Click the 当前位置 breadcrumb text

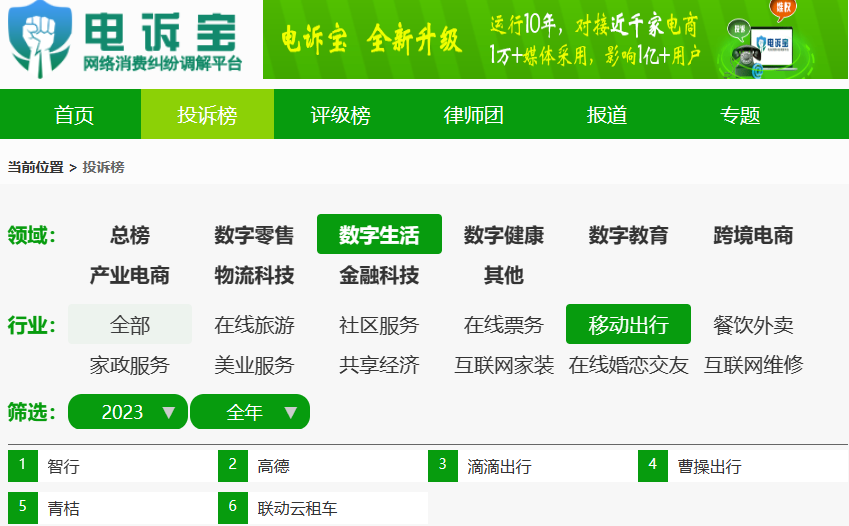click(36, 167)
